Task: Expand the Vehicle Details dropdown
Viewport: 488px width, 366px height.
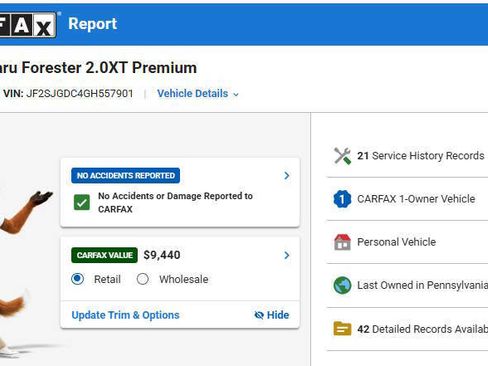Action: [198, 94]
